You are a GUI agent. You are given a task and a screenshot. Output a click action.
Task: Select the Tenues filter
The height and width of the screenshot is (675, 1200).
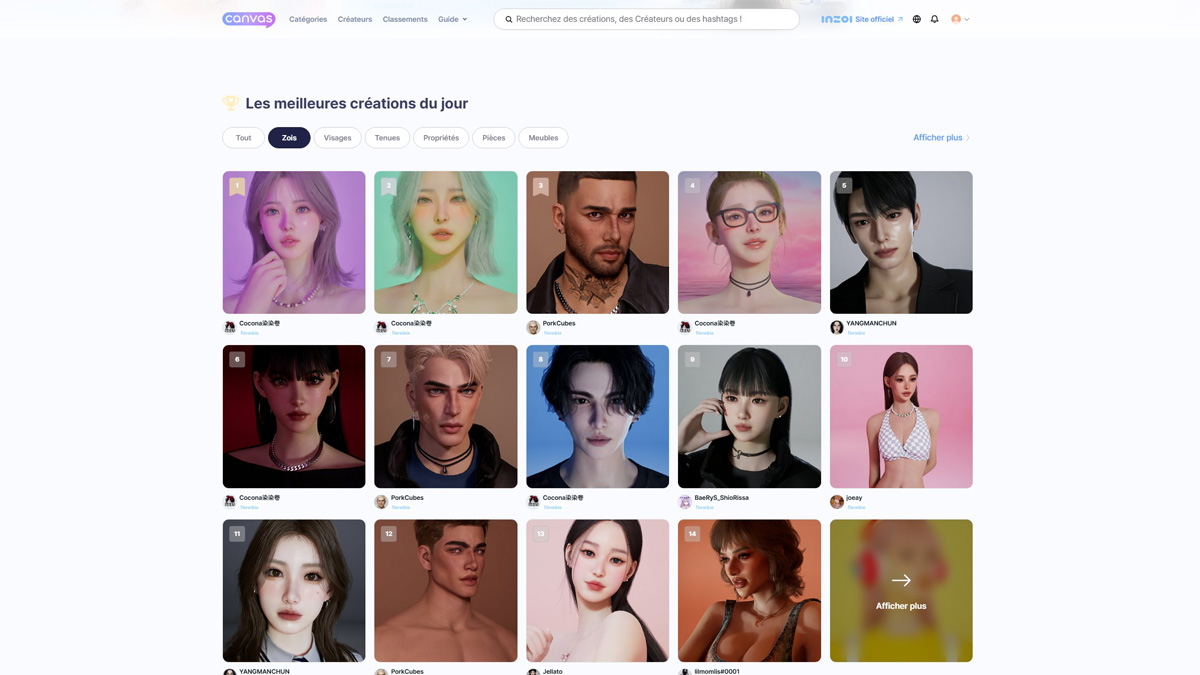(387, 138)
